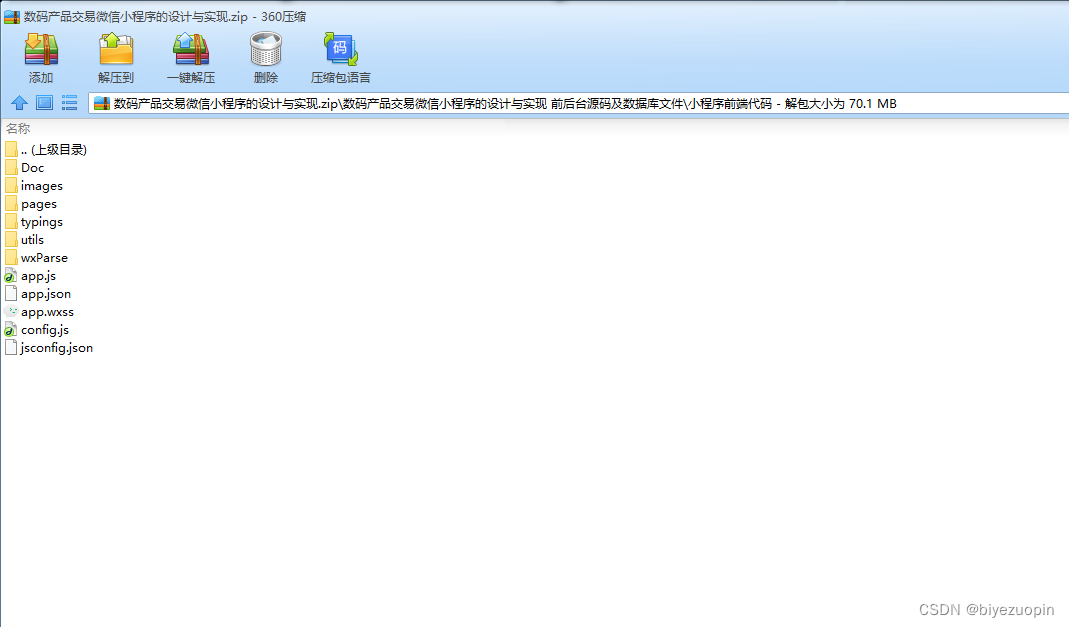Select the 'Doc' folder name

[x=32, y=168]
